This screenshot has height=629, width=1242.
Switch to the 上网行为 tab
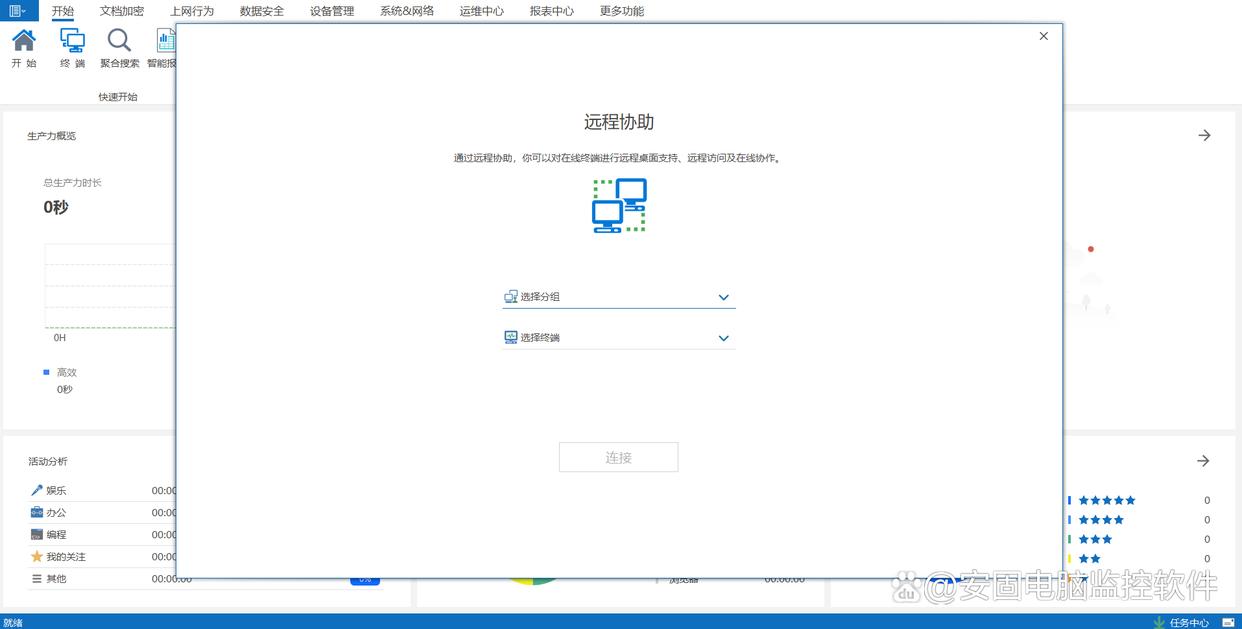pyautogui.click(x=192, y=11)
